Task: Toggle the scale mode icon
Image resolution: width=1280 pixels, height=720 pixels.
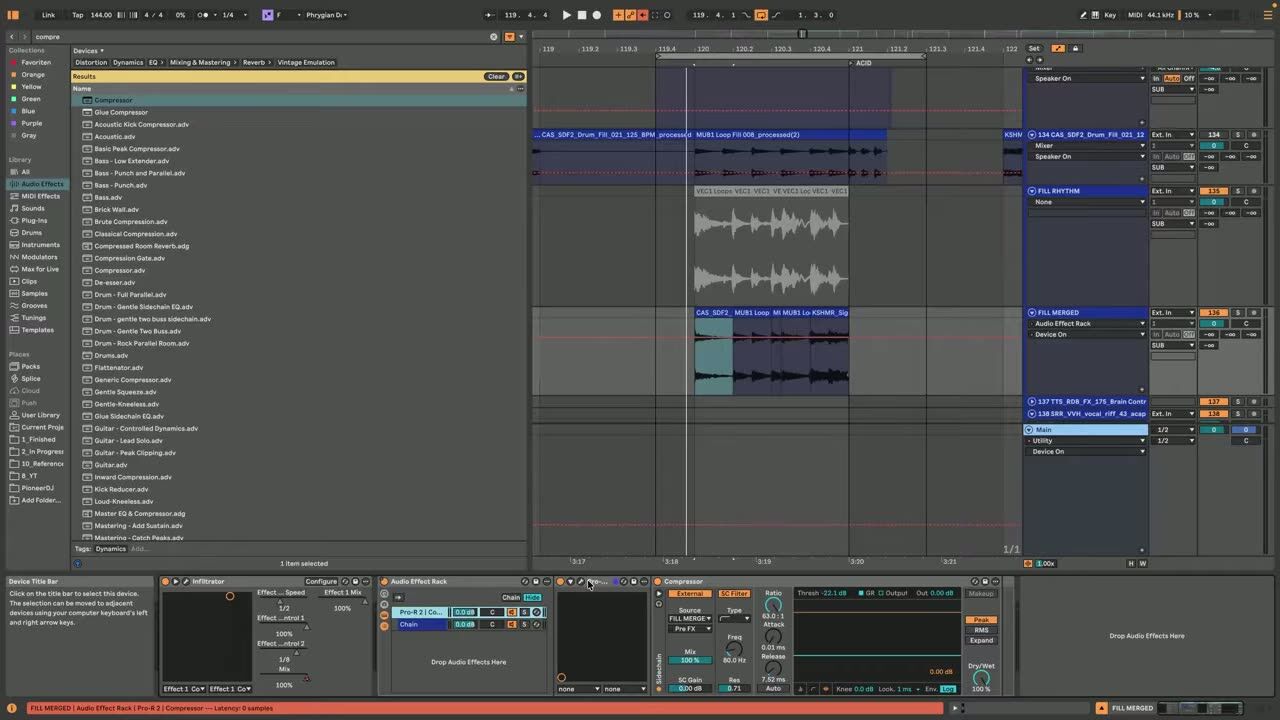Action: point(267,15)
